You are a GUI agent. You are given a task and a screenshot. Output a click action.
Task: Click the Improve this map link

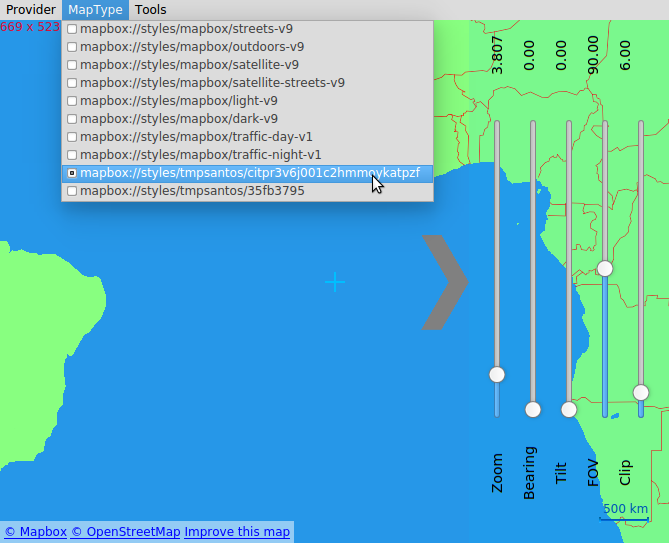click(237, 532)
